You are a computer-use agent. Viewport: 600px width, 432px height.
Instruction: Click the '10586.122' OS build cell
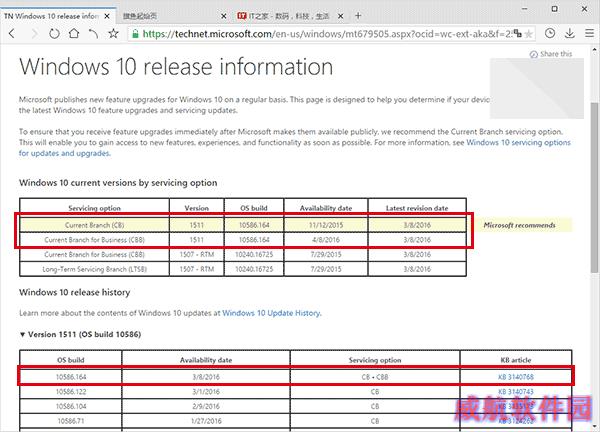71,391
